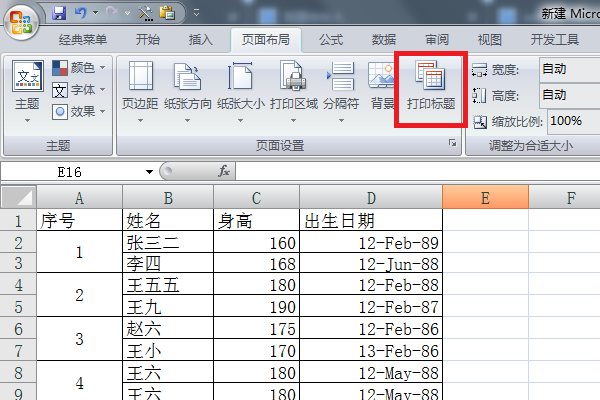Click the 打印区域 print area icon

coord(294,86)
